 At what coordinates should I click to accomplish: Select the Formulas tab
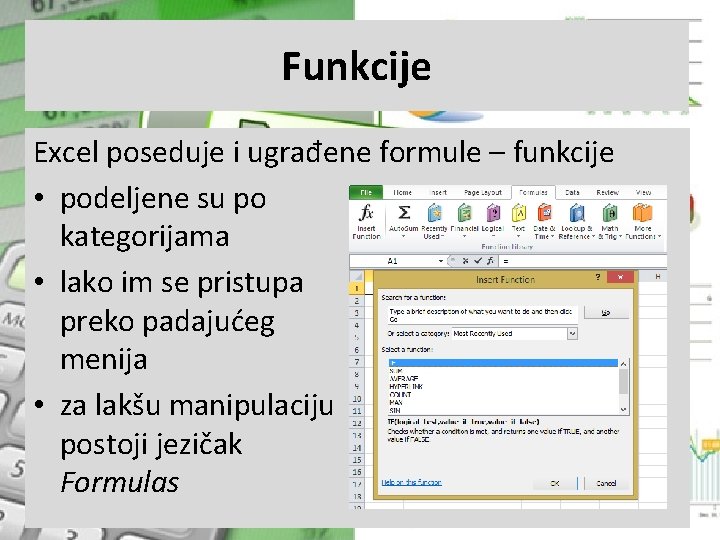(x=533, y=192)
